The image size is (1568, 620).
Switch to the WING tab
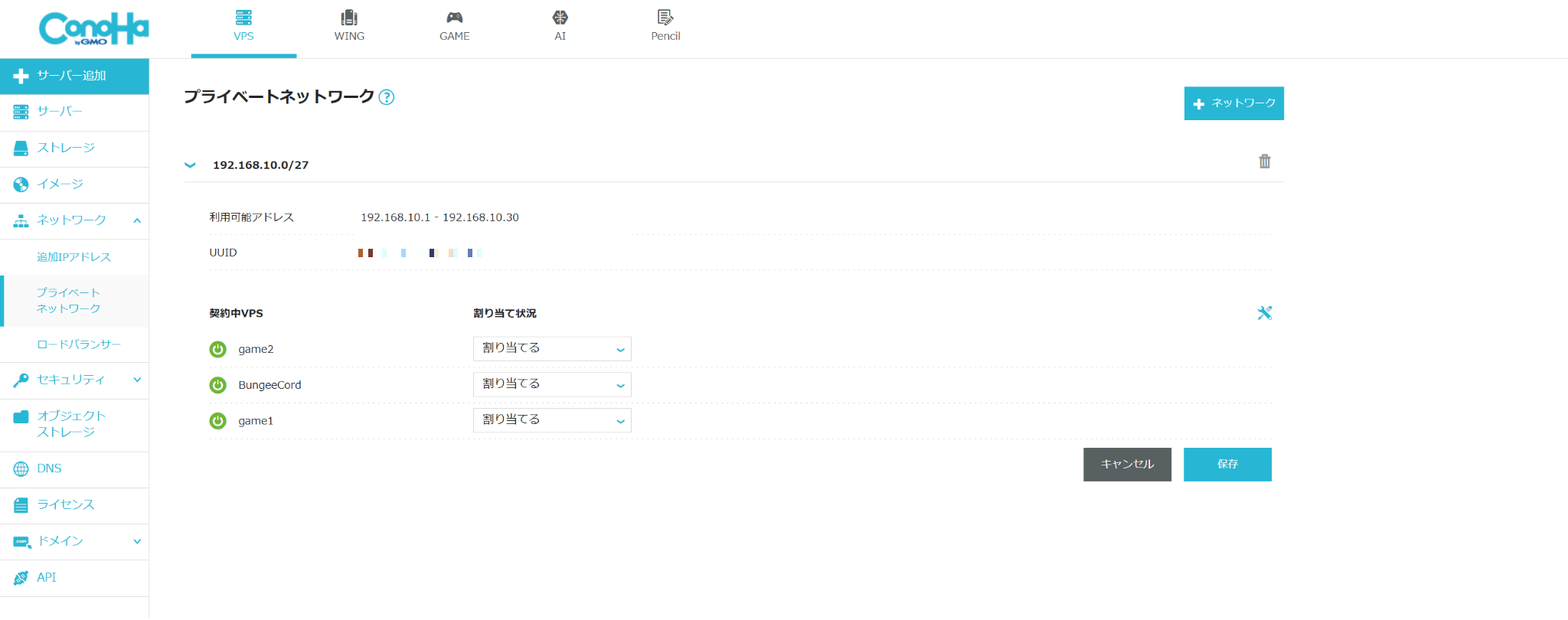click(349, 26)
